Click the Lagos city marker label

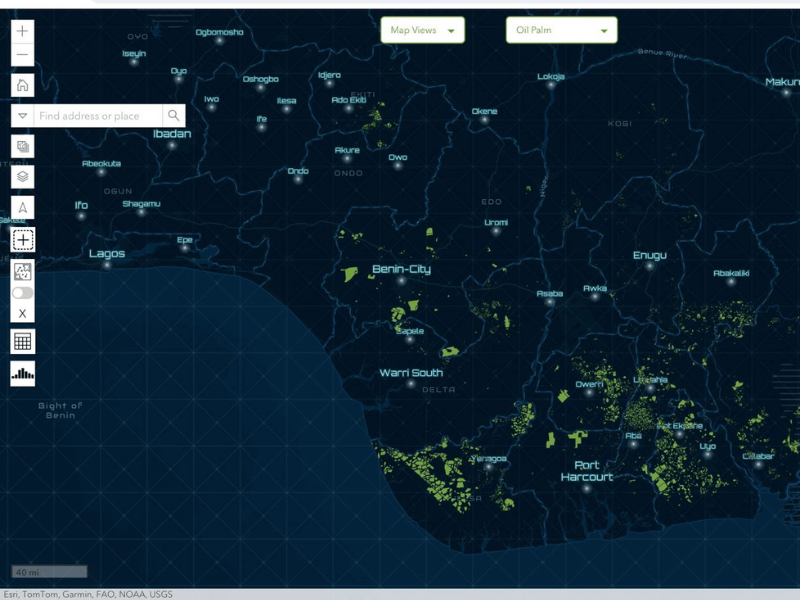(107, 254)
